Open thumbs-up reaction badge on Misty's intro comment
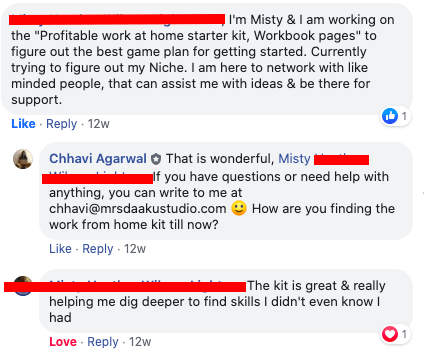 click(395, 116)
